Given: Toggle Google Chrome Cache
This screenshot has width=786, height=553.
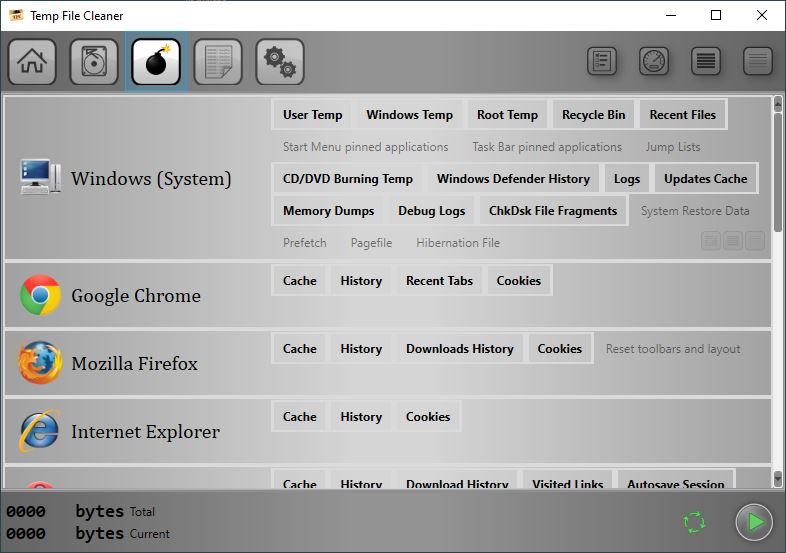Looking at the screenshot, I should pos(299,281).
